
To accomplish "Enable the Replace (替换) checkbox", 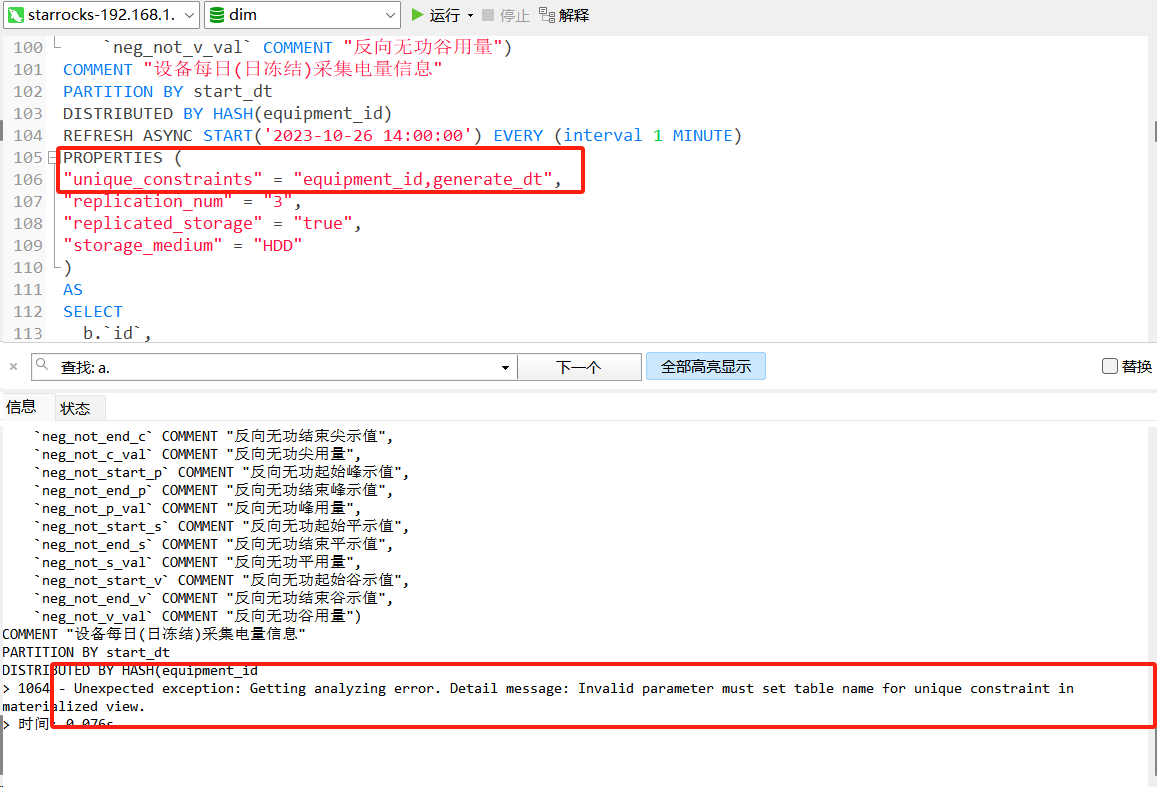I will tap(1109, 366).
